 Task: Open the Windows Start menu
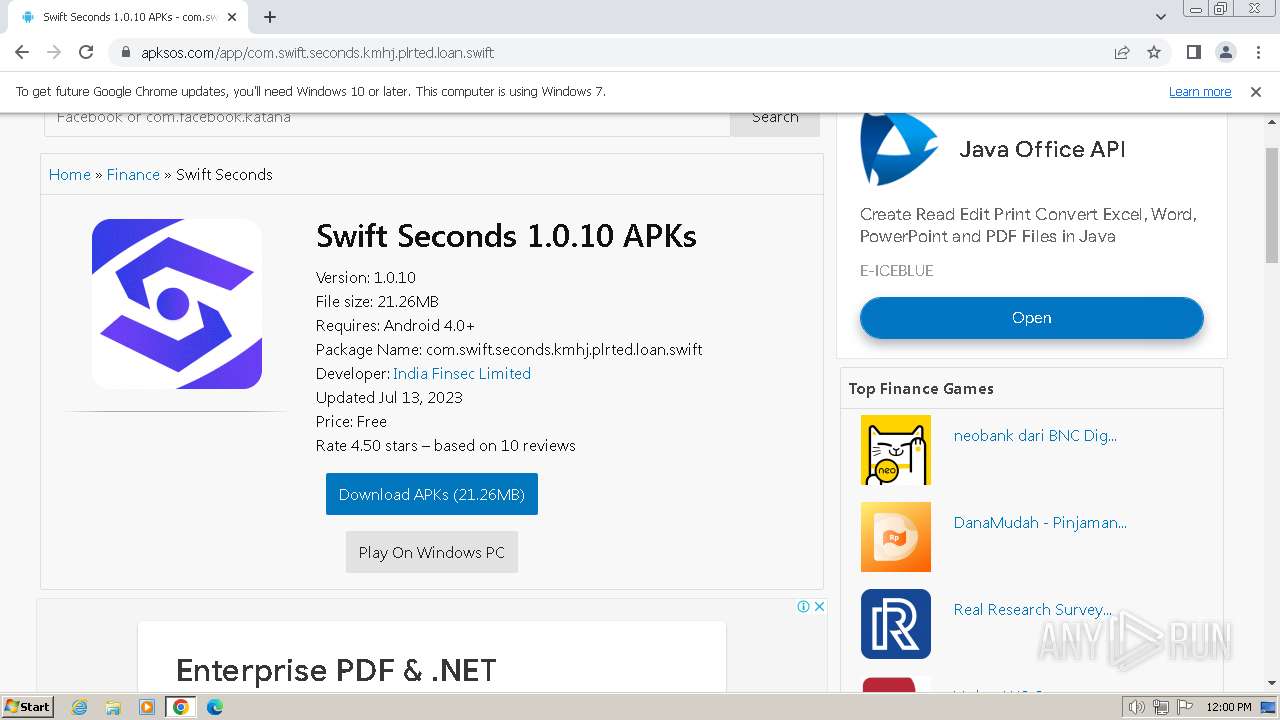28,707
